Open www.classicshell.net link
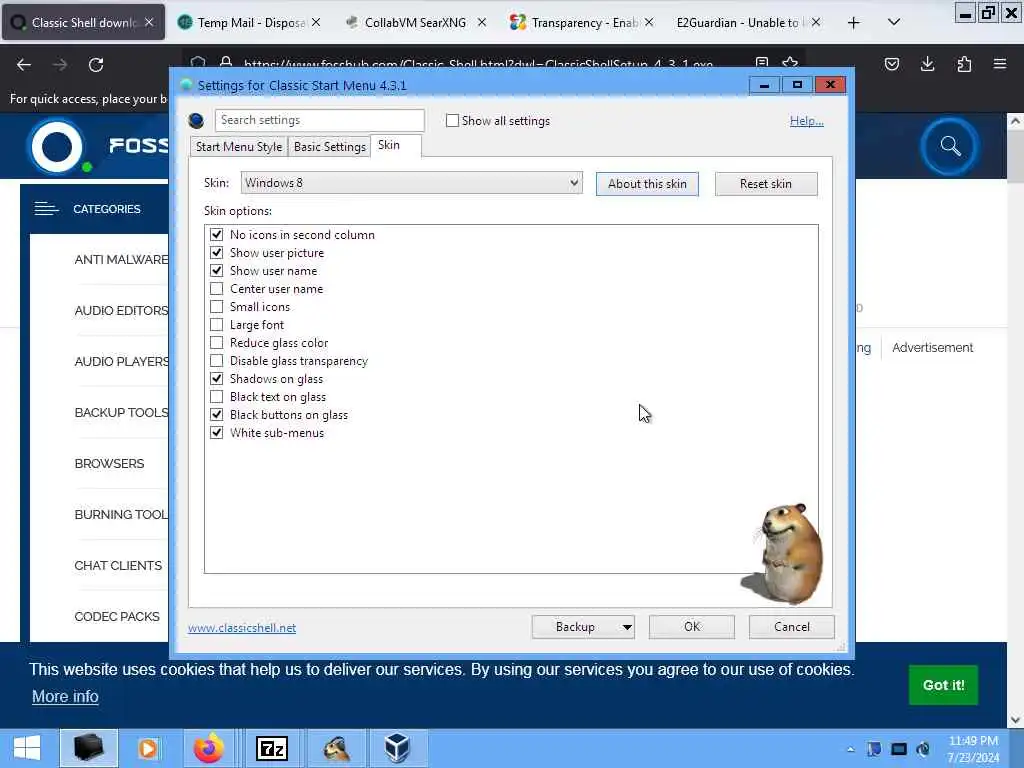 (242, 628)
